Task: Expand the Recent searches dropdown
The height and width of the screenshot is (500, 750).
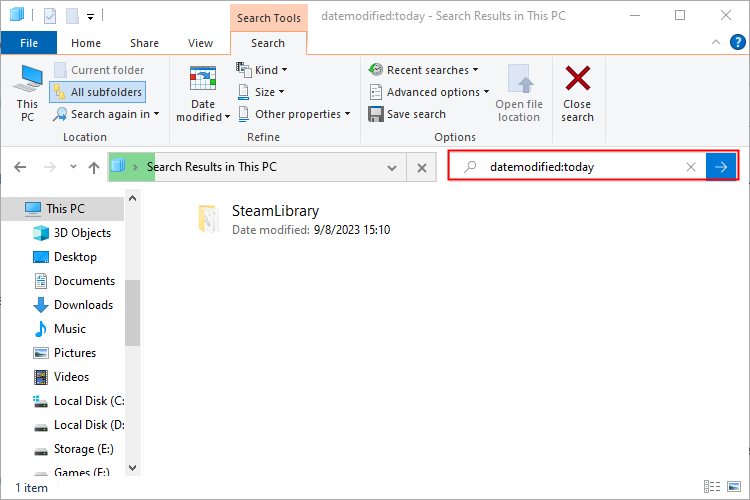Action: tap(423, 70)
